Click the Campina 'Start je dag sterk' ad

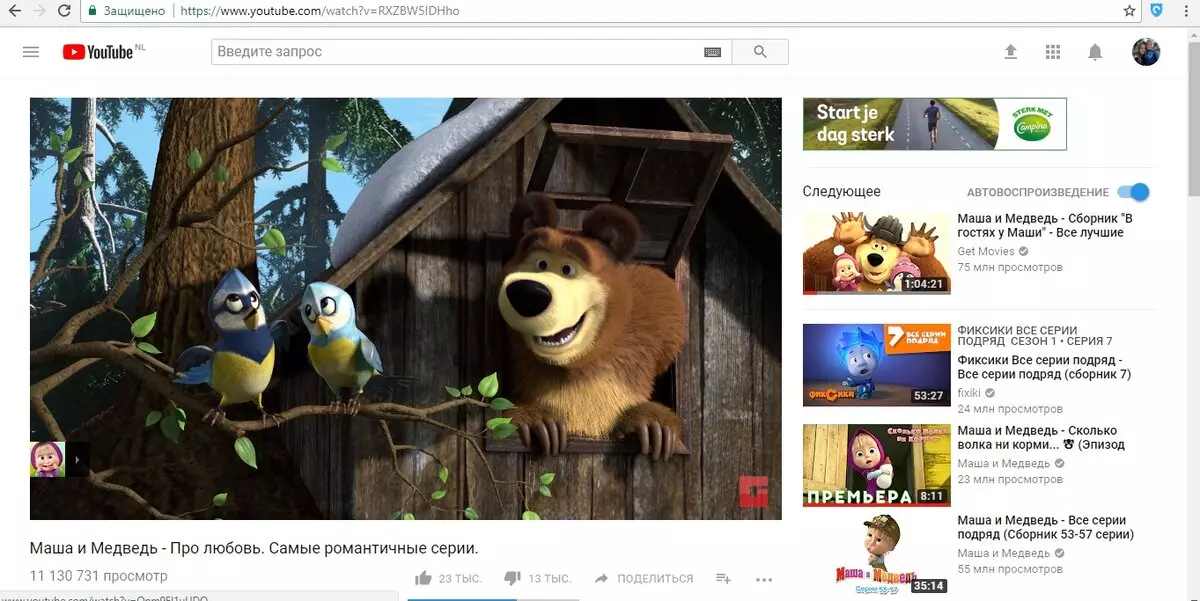(935, 124)
